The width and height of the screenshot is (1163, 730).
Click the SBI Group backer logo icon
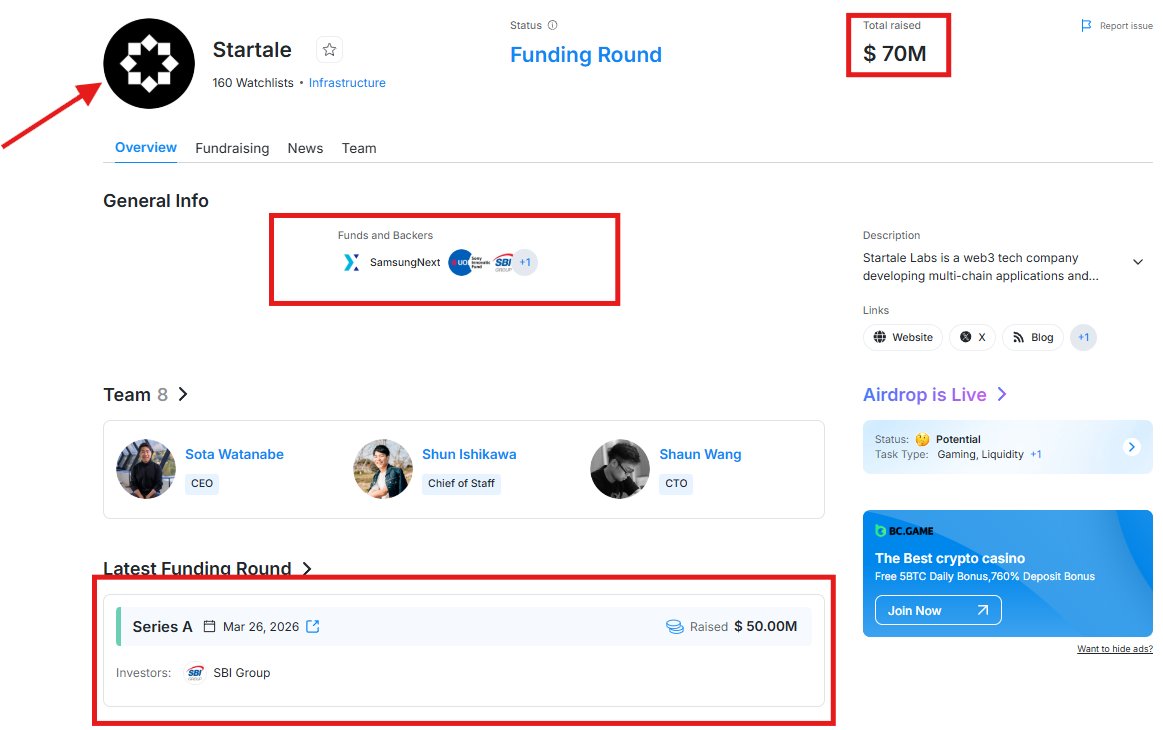tap(504, 263)
